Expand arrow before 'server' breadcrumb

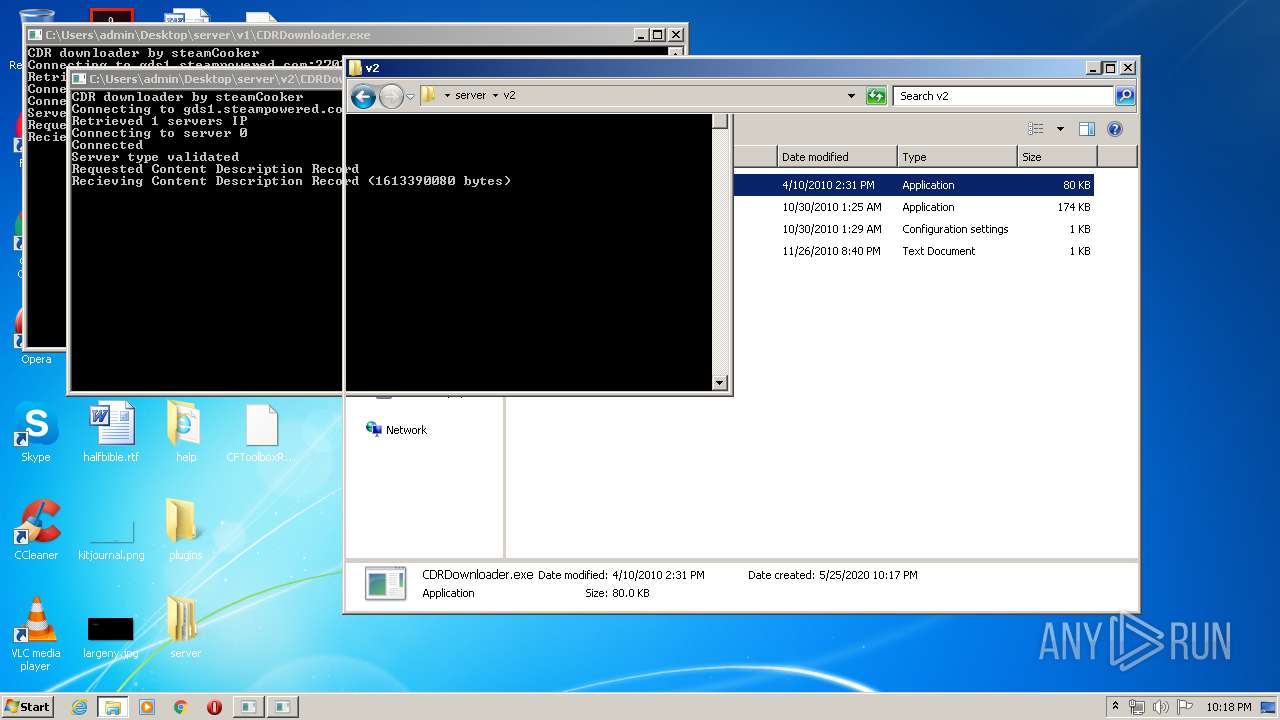[x=447, y=96]
